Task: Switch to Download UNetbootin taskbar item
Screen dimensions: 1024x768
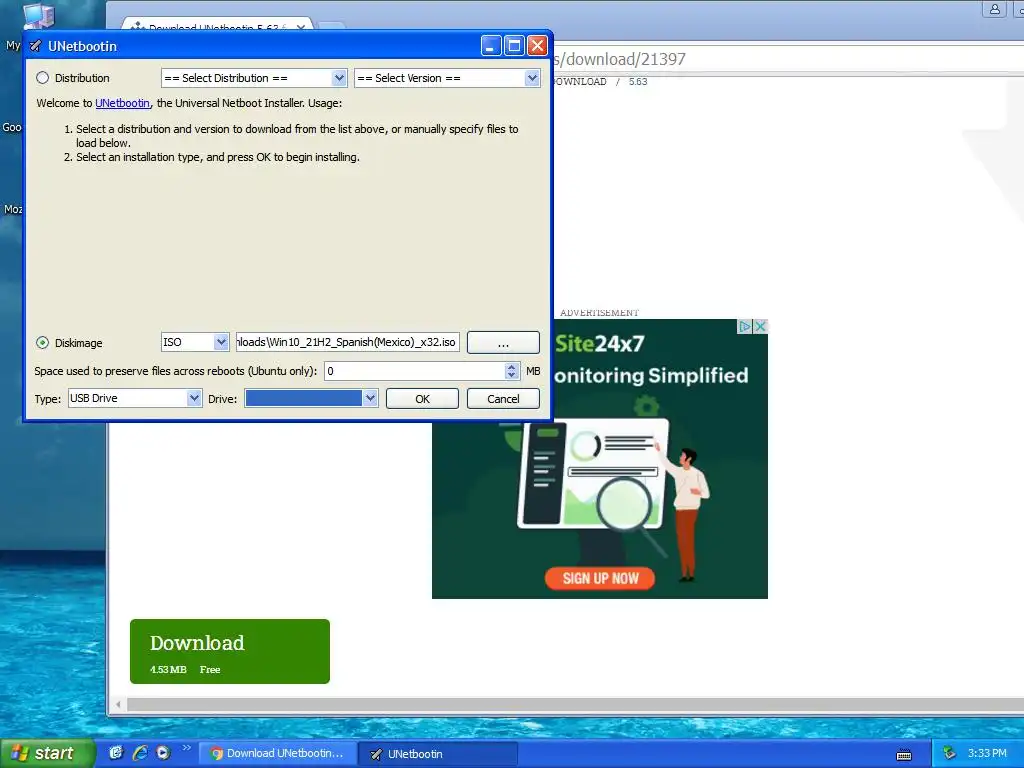Action: 277,754
